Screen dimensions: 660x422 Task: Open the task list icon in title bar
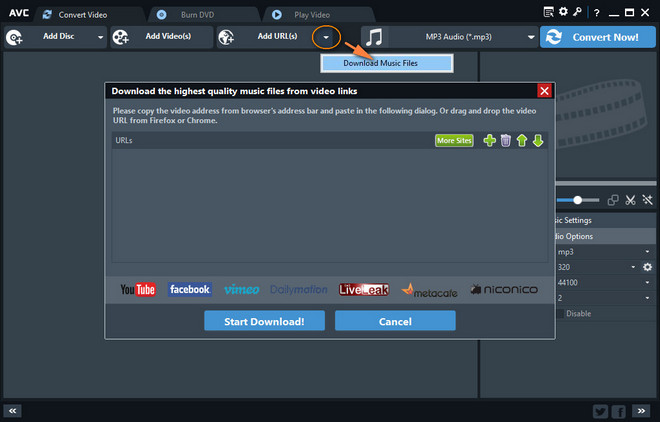click(x=548, y=12)
